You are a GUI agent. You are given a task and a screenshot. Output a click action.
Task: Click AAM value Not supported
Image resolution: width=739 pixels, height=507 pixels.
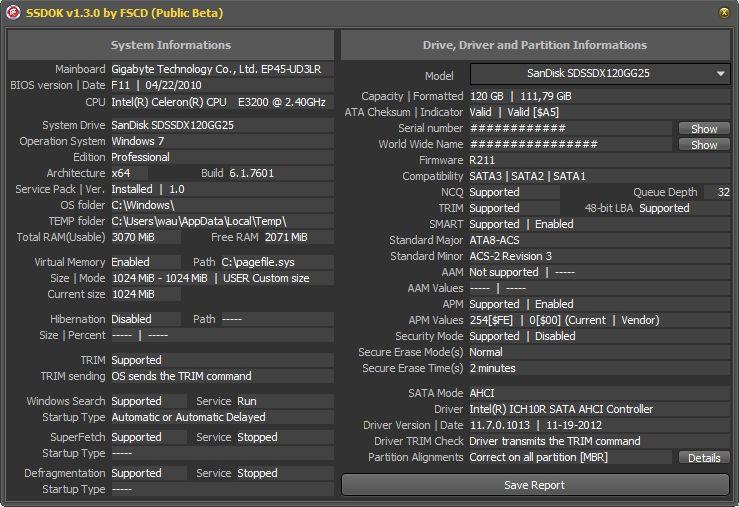click(x=504, y=273)
